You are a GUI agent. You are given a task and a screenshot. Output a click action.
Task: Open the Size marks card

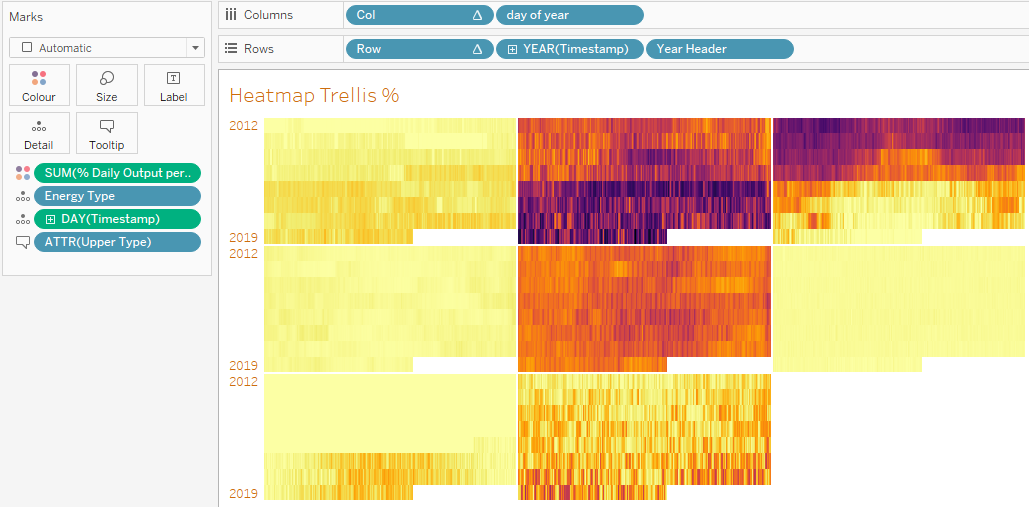[x=106, y=85]
